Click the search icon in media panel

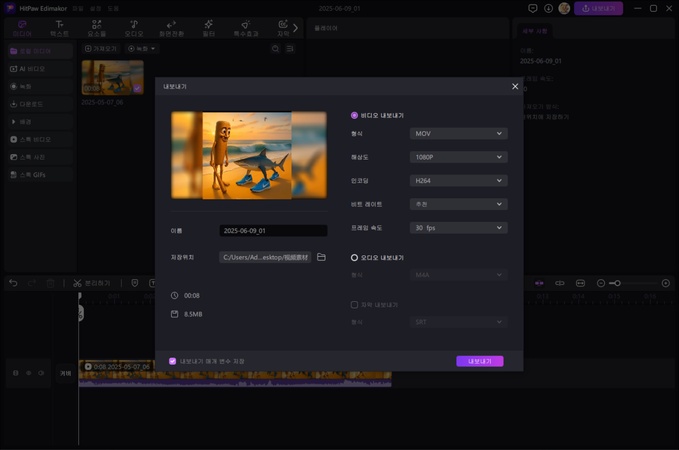[275, 49]
